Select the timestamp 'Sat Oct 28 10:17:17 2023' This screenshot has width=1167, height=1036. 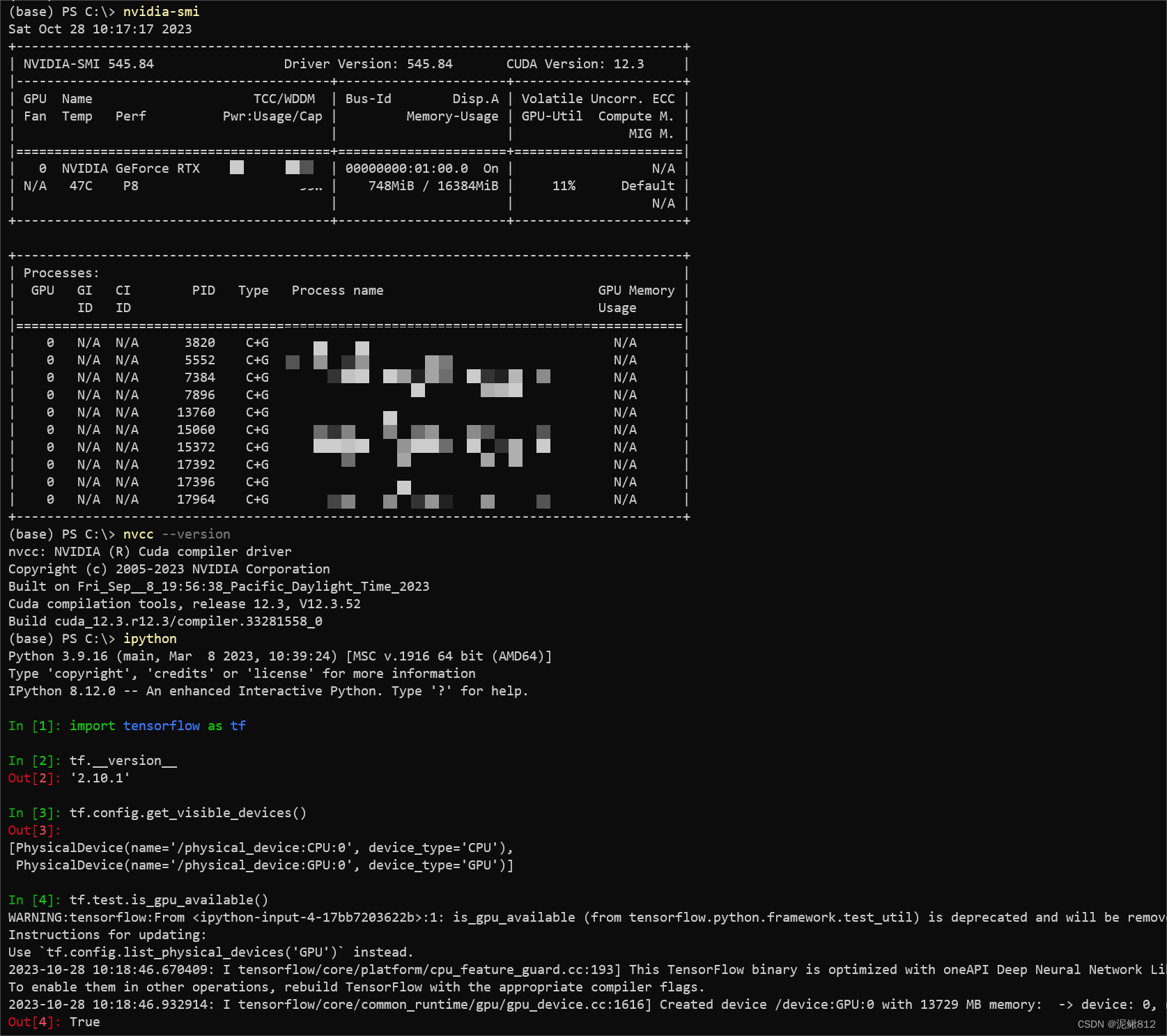click(100, 29)
